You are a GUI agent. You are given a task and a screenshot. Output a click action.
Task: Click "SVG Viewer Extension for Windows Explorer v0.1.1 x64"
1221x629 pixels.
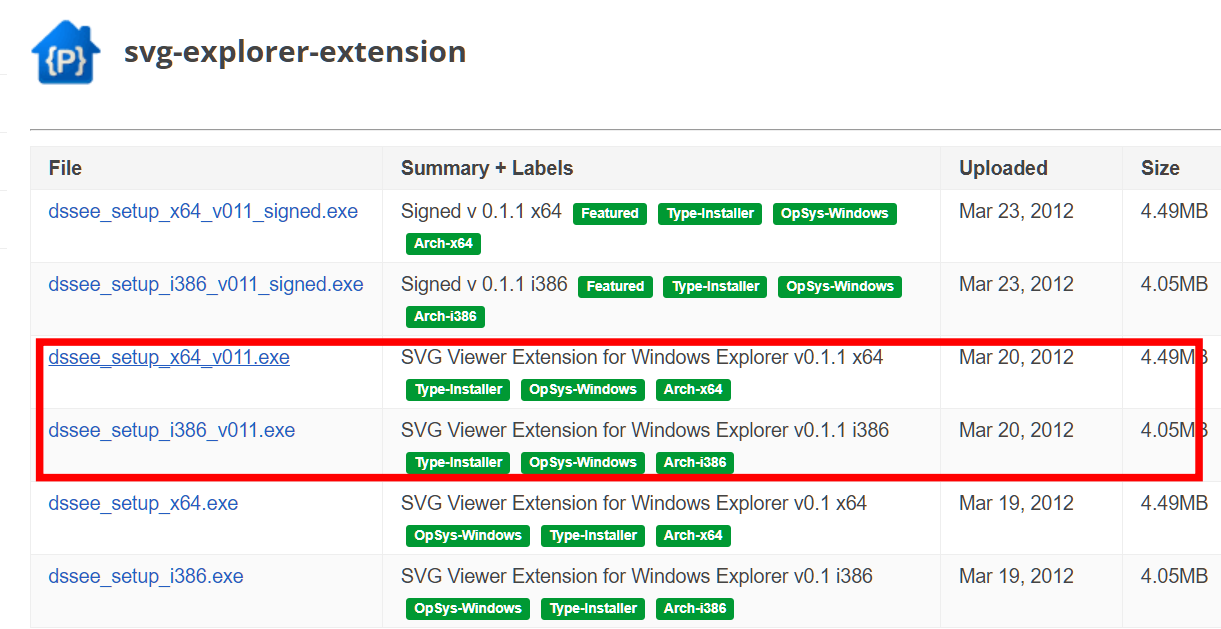[642, 358]
